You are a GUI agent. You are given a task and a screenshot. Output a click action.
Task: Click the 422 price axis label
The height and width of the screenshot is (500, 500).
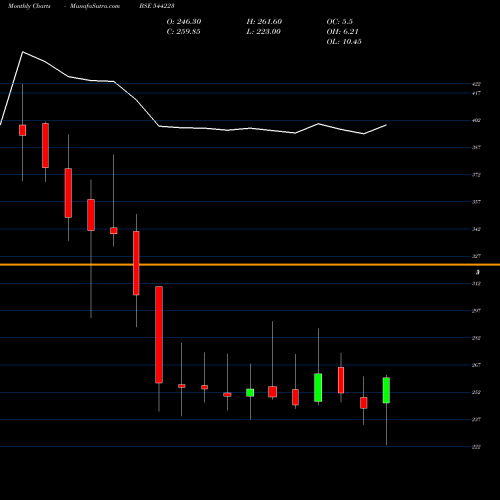[x=476, y=84]
